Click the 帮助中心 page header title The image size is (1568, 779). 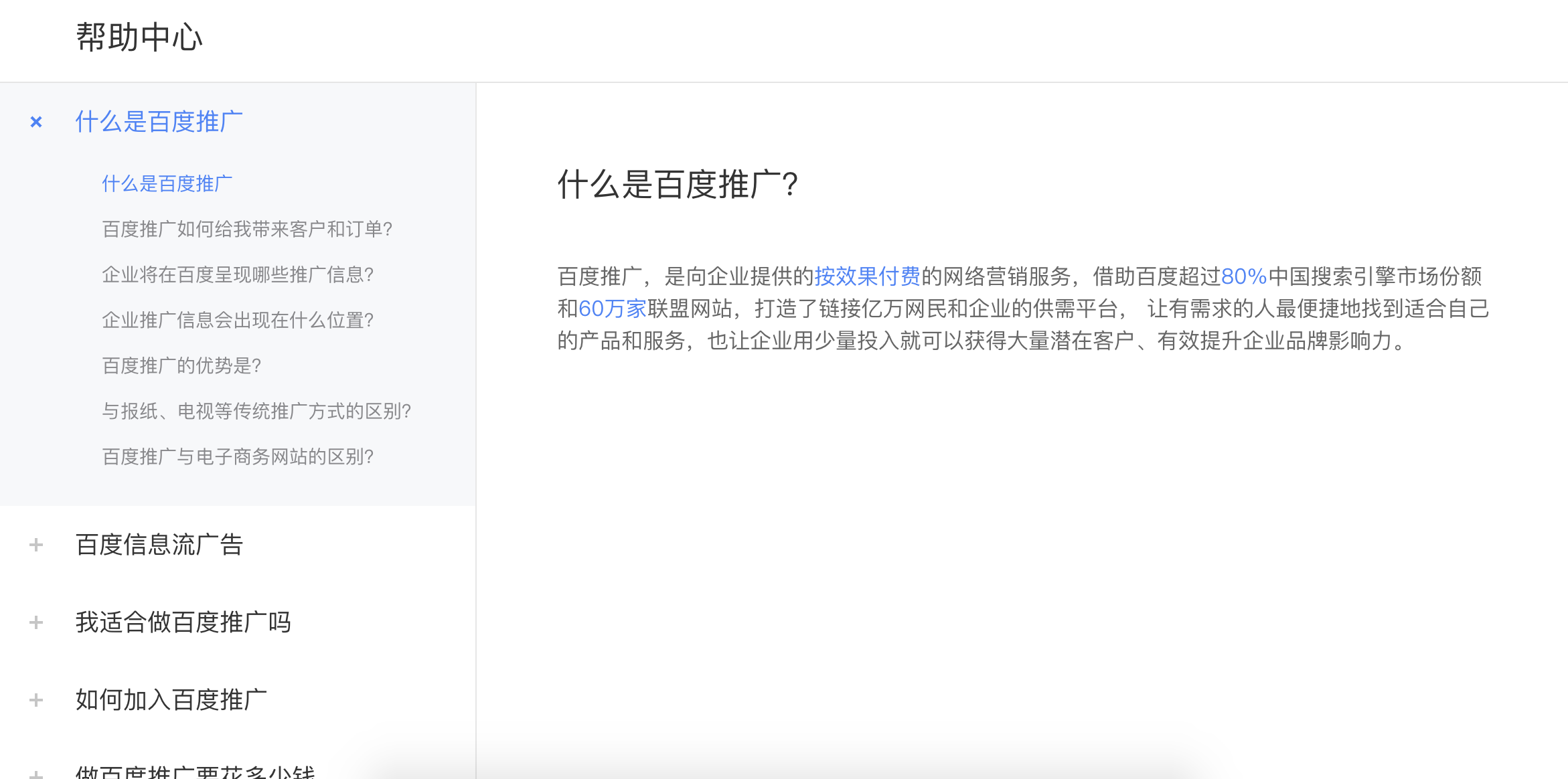[x=139, y=37]
